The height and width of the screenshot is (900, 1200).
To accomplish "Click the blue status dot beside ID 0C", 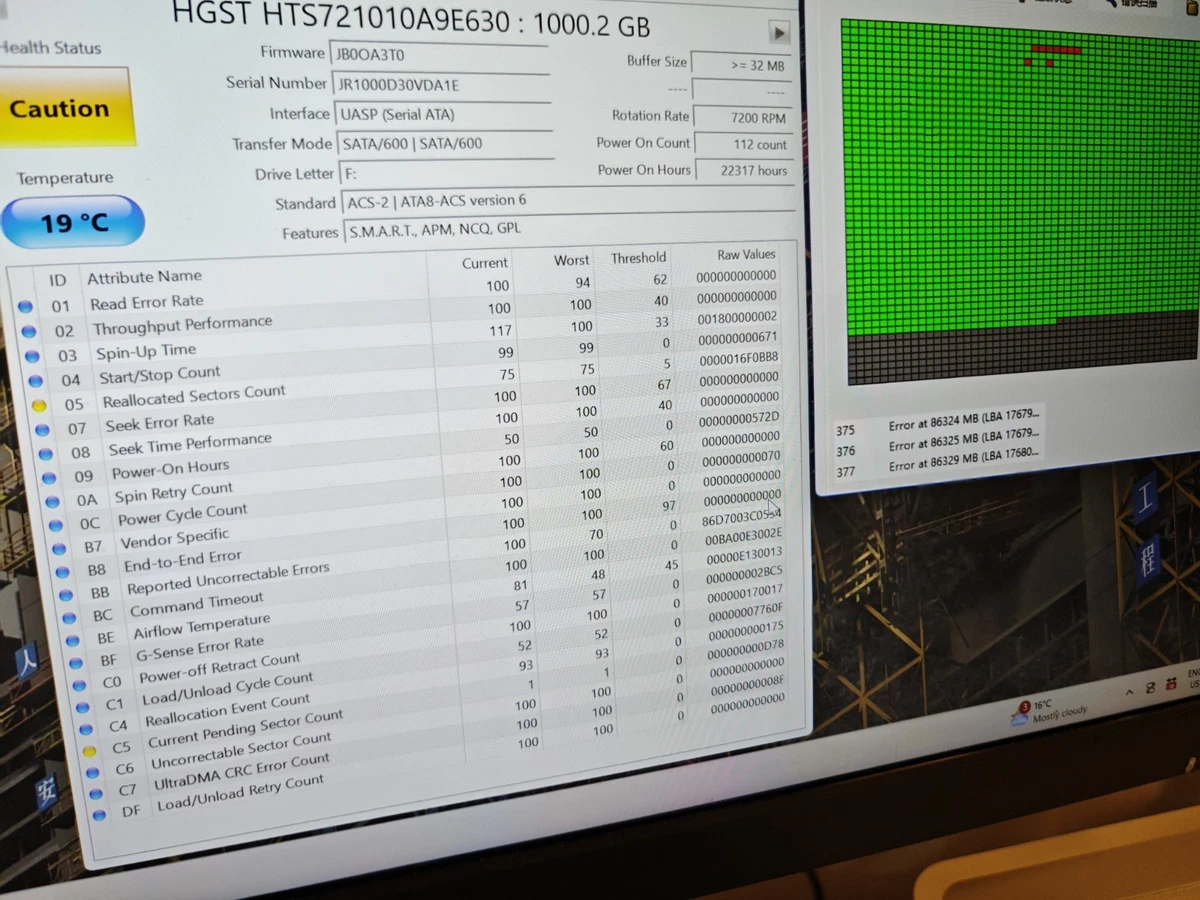I will [x=55, y=525].
